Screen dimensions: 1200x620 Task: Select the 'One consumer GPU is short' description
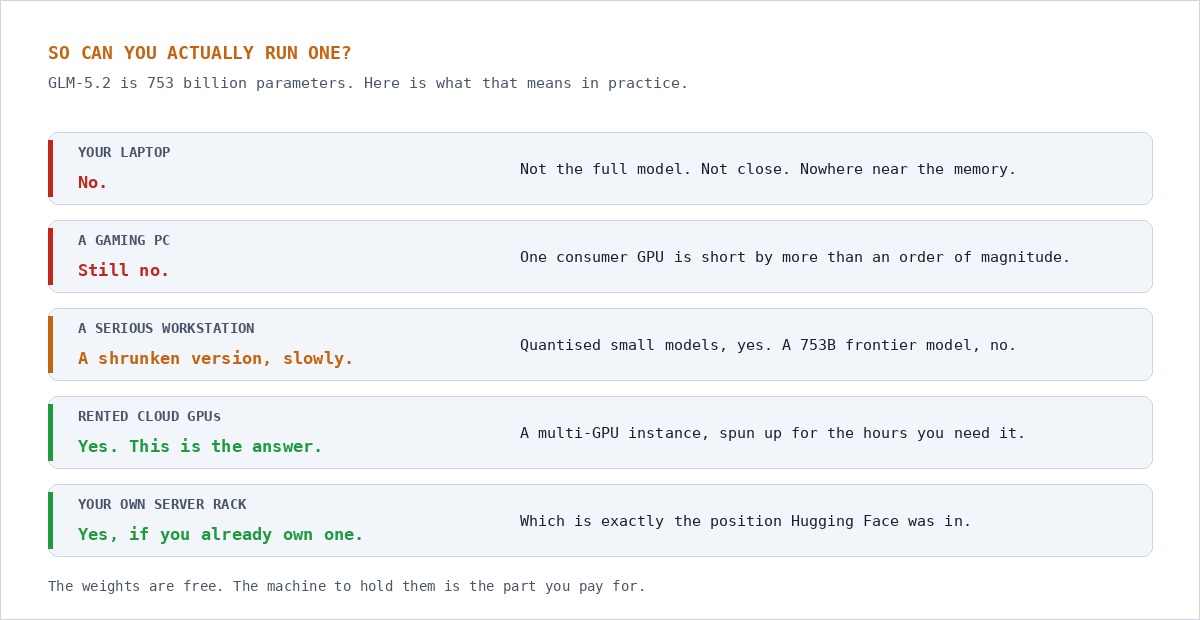795,257
